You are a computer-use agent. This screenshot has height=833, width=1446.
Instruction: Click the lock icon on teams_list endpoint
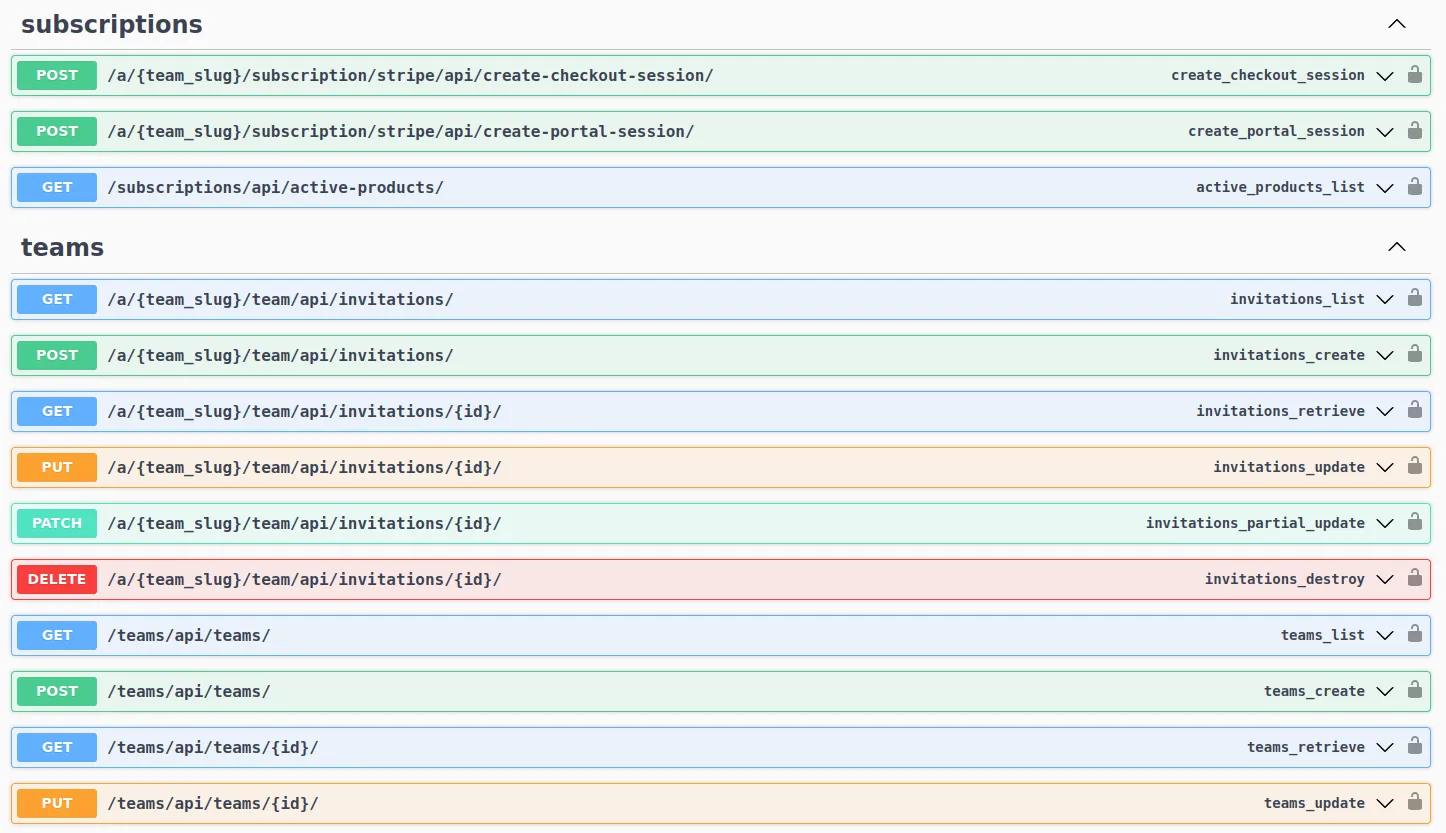(1415, 634)
